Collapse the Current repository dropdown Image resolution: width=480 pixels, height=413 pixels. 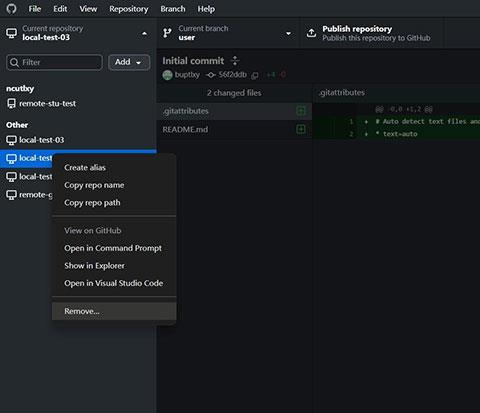pos(78,33)
